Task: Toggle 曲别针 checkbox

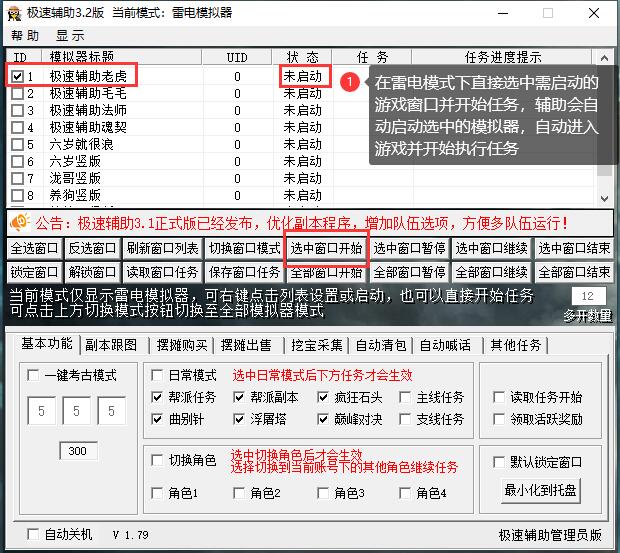Action: 157,419
